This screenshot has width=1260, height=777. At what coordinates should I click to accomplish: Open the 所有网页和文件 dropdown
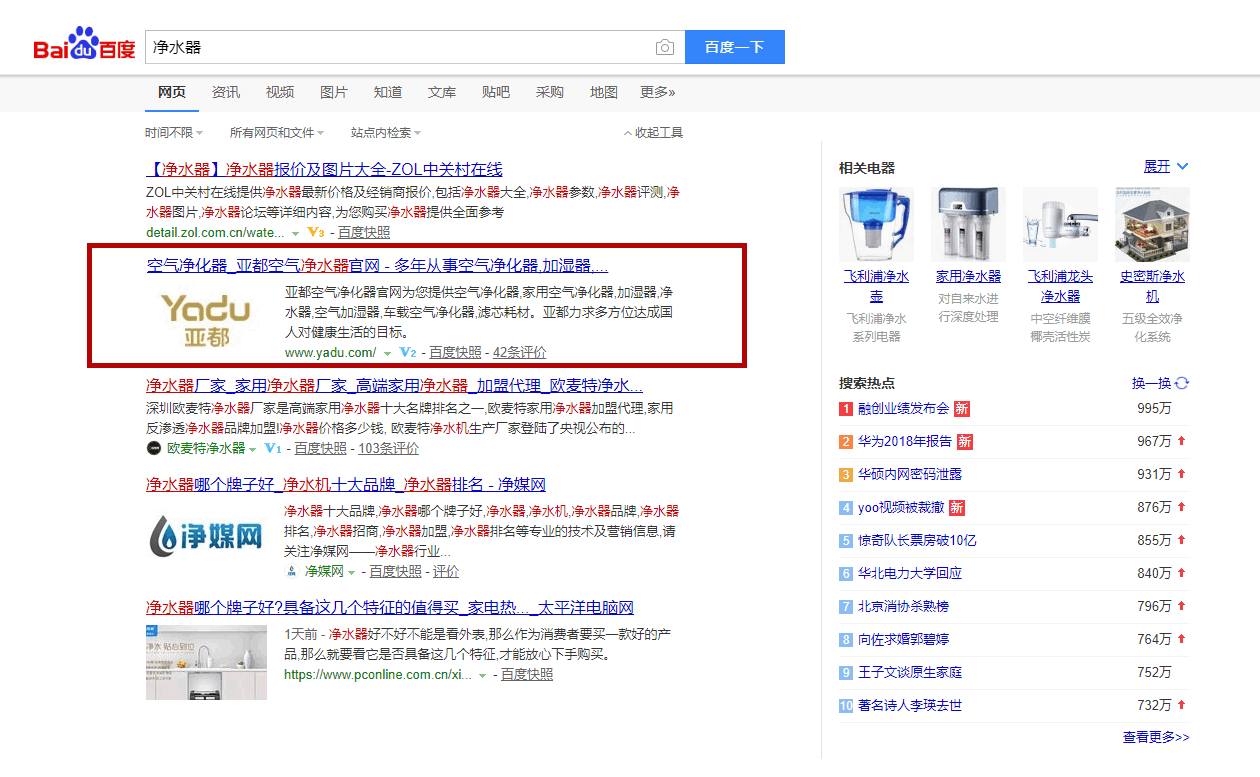277,132
